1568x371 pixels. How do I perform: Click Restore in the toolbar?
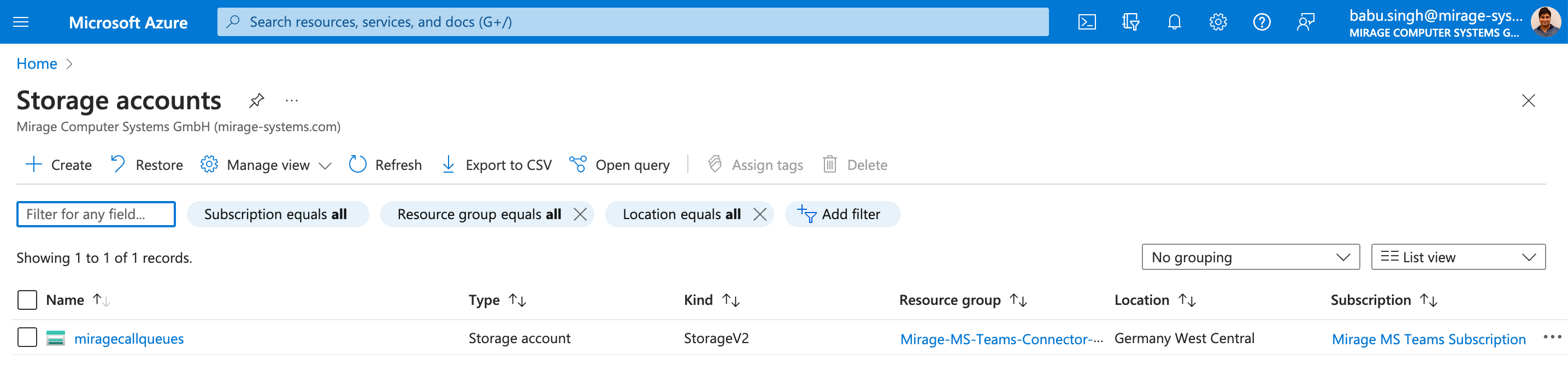pyautogui.click(x=147, y=164)
